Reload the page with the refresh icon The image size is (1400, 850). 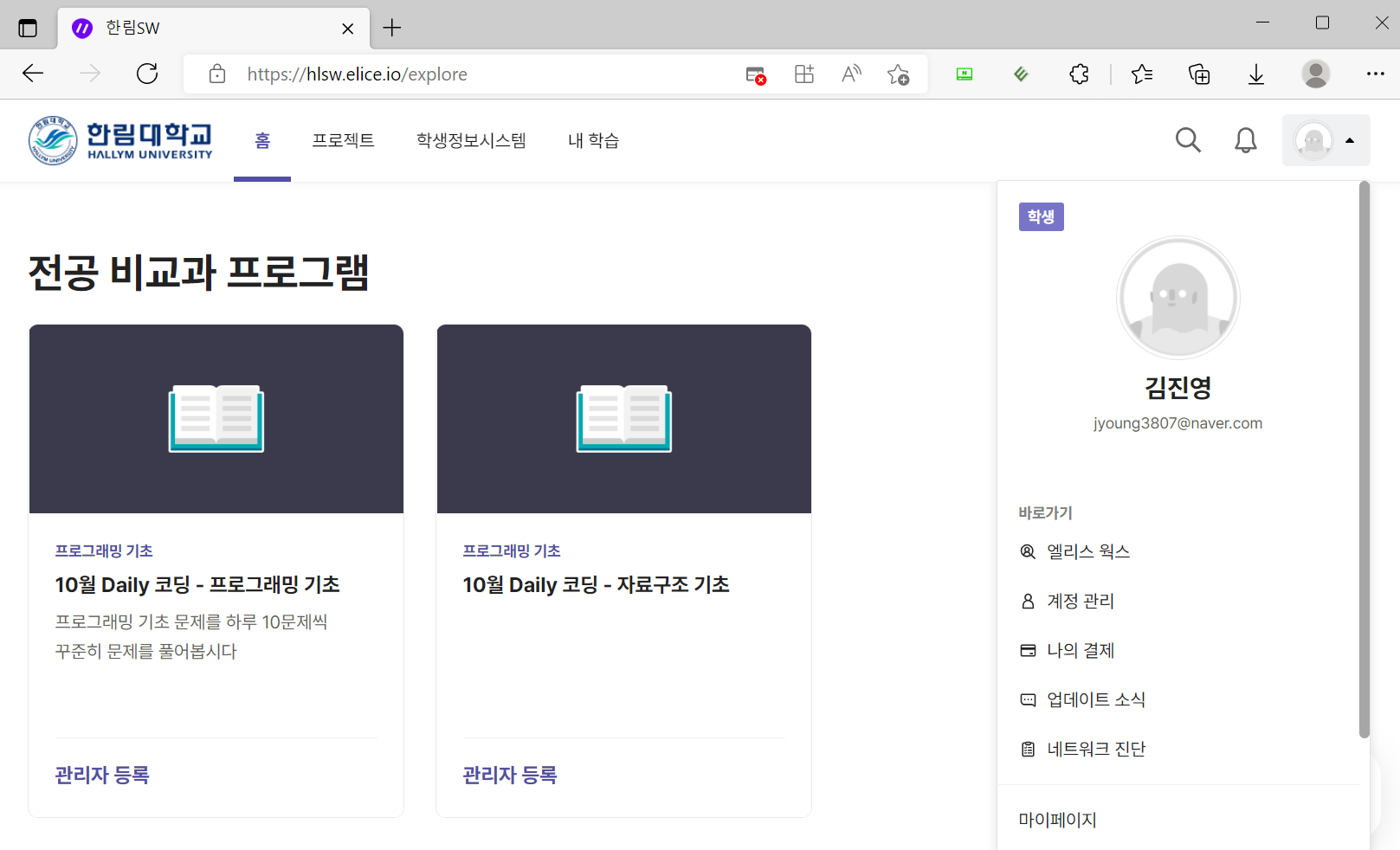tap(147, 74)
